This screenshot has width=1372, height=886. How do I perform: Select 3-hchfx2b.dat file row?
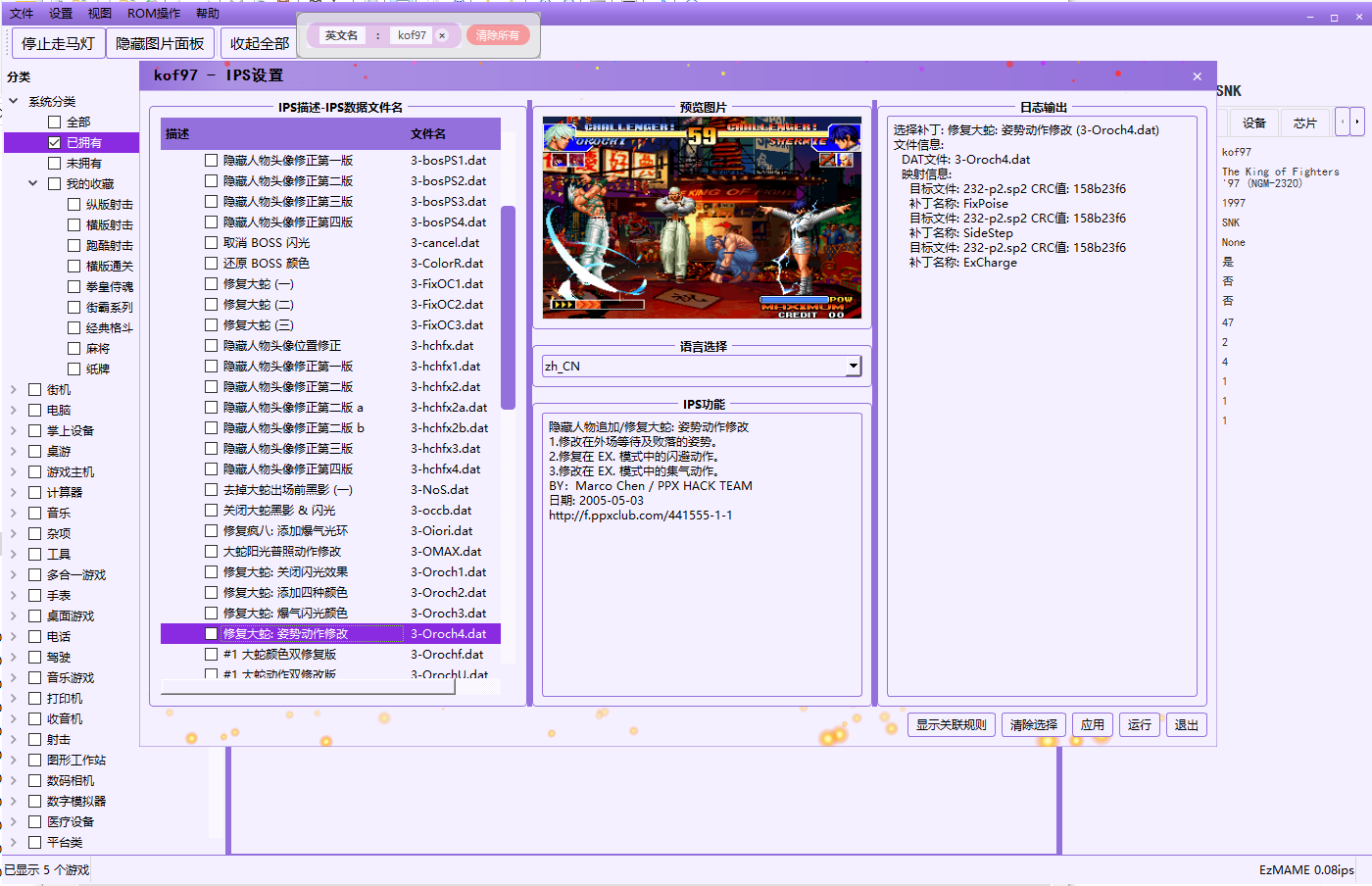(x=331, y=427)
